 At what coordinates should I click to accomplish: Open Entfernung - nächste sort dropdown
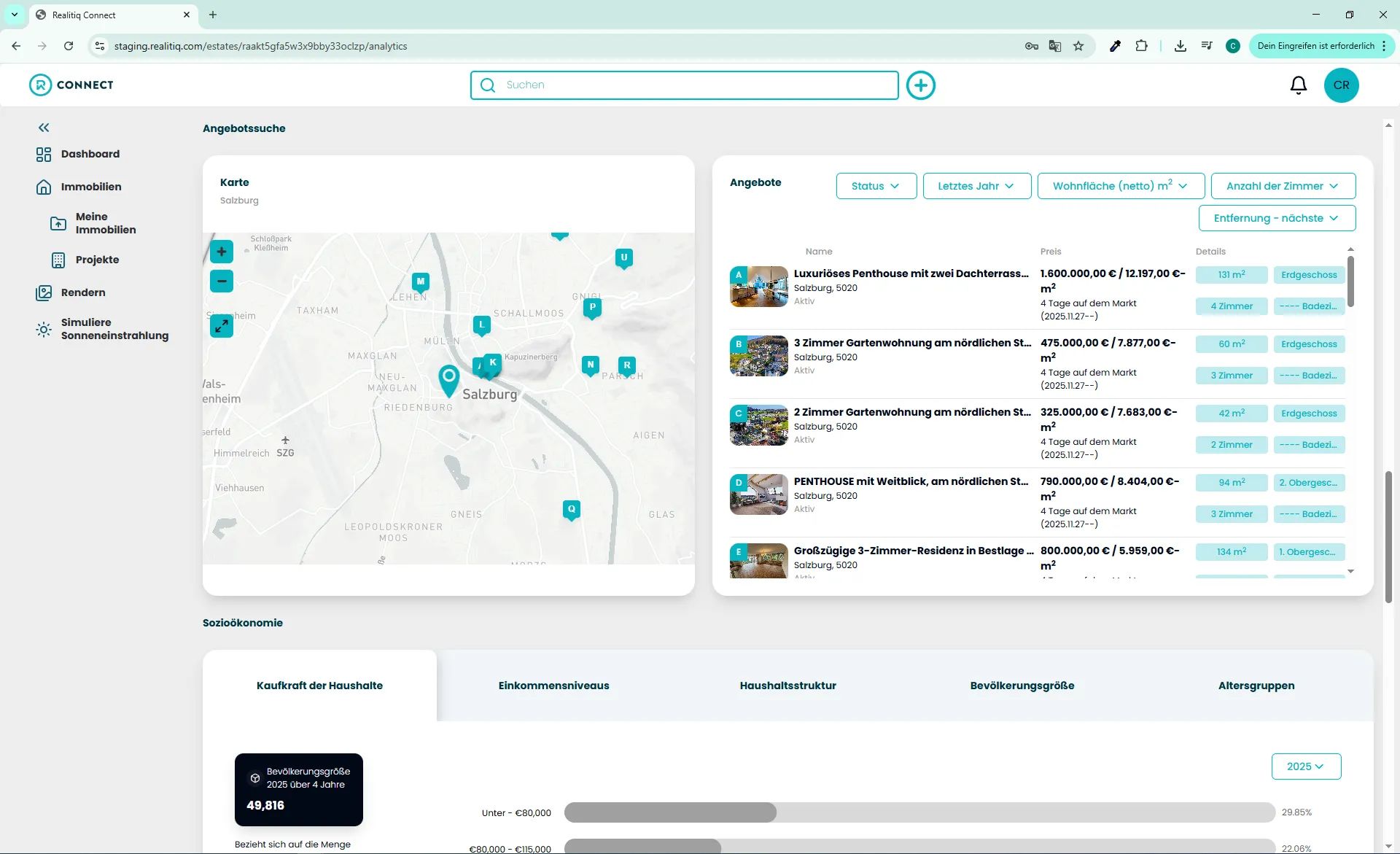coord(1277,218)
